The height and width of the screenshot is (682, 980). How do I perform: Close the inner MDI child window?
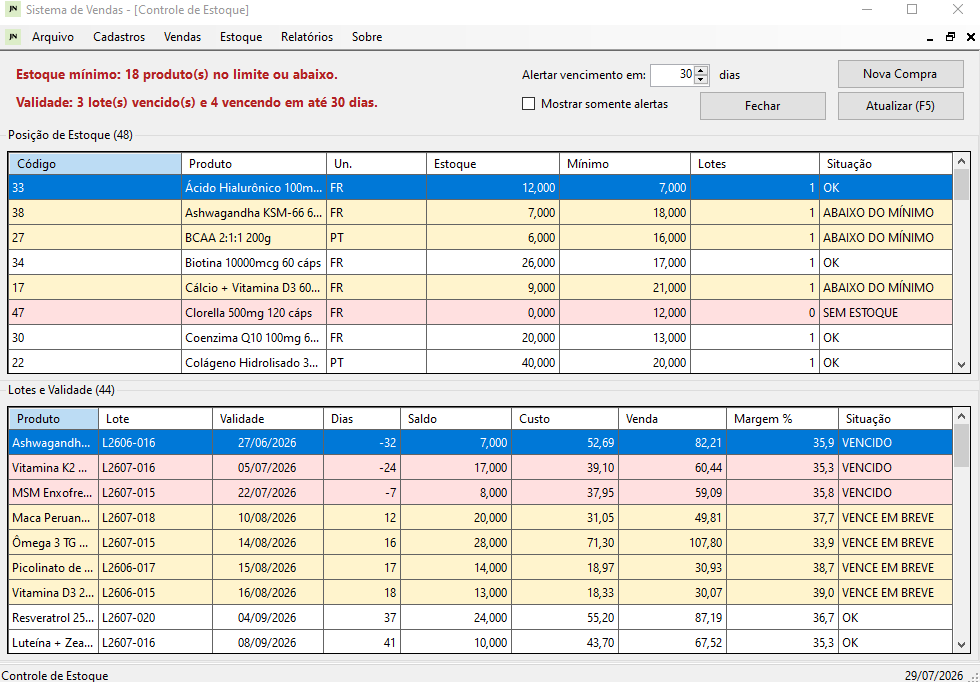coord(971,37)
